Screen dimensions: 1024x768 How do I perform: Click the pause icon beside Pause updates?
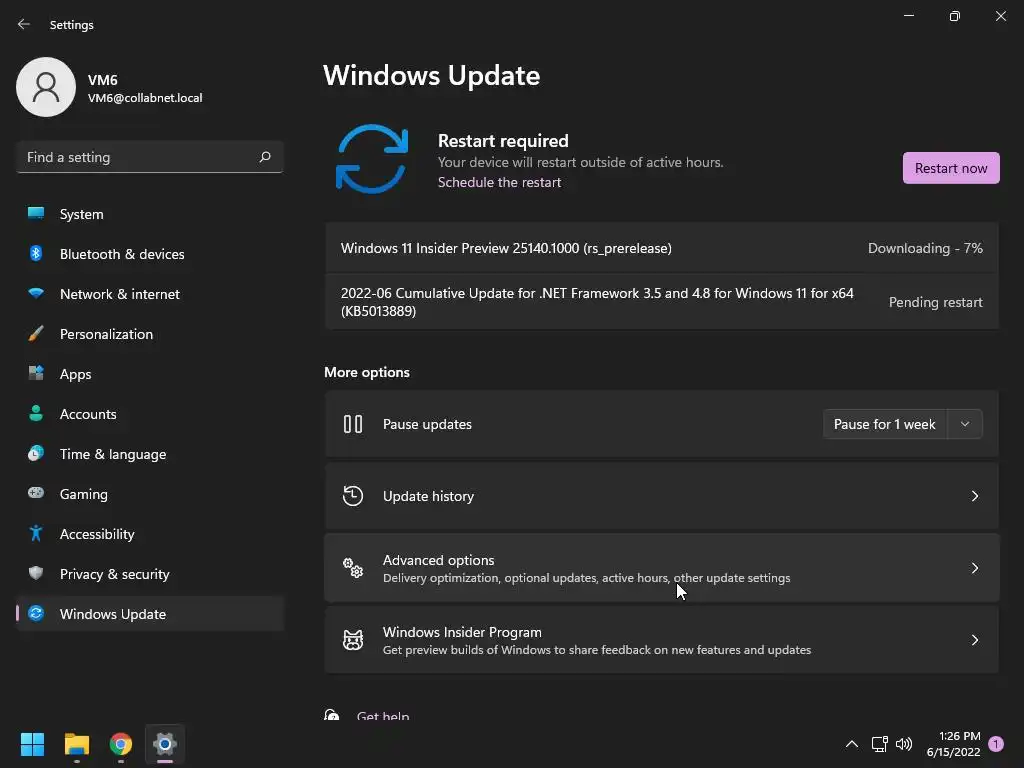point(353,424)
